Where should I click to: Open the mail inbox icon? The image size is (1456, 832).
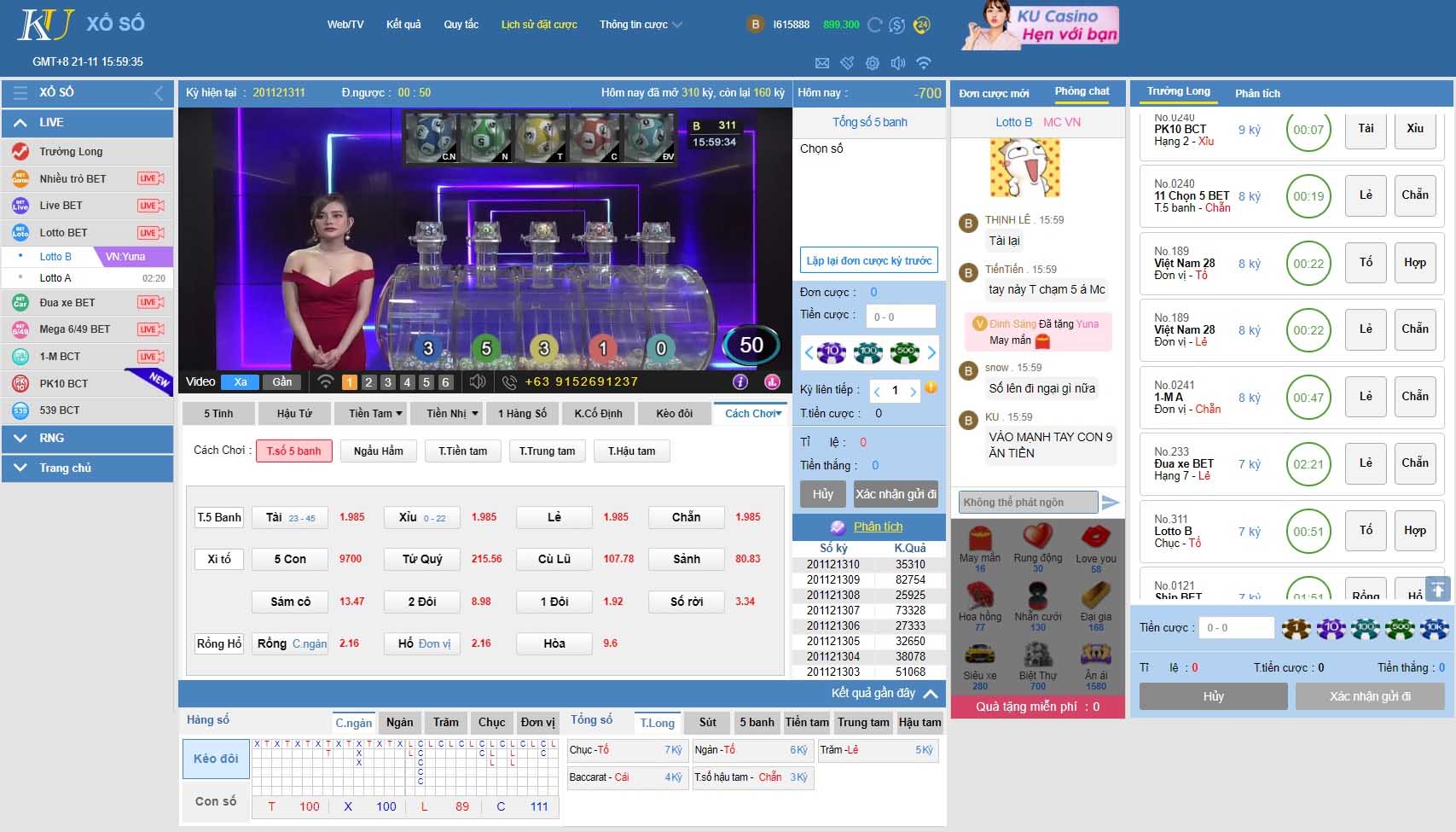tap(821, 63)
